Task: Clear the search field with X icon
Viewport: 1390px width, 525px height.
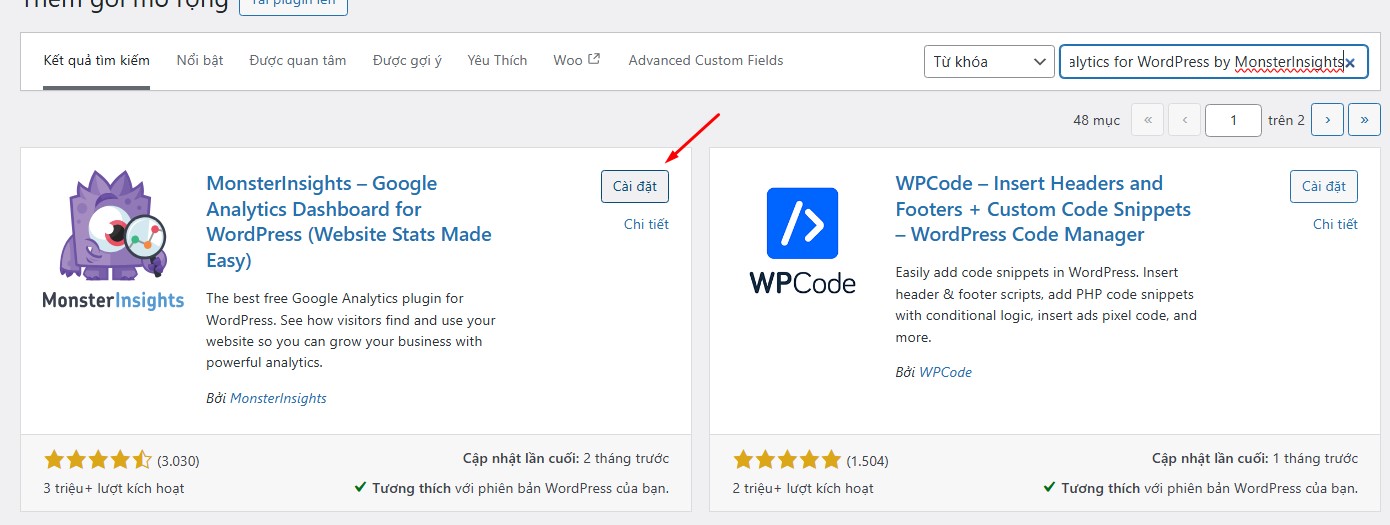Action: point(1350,62)
